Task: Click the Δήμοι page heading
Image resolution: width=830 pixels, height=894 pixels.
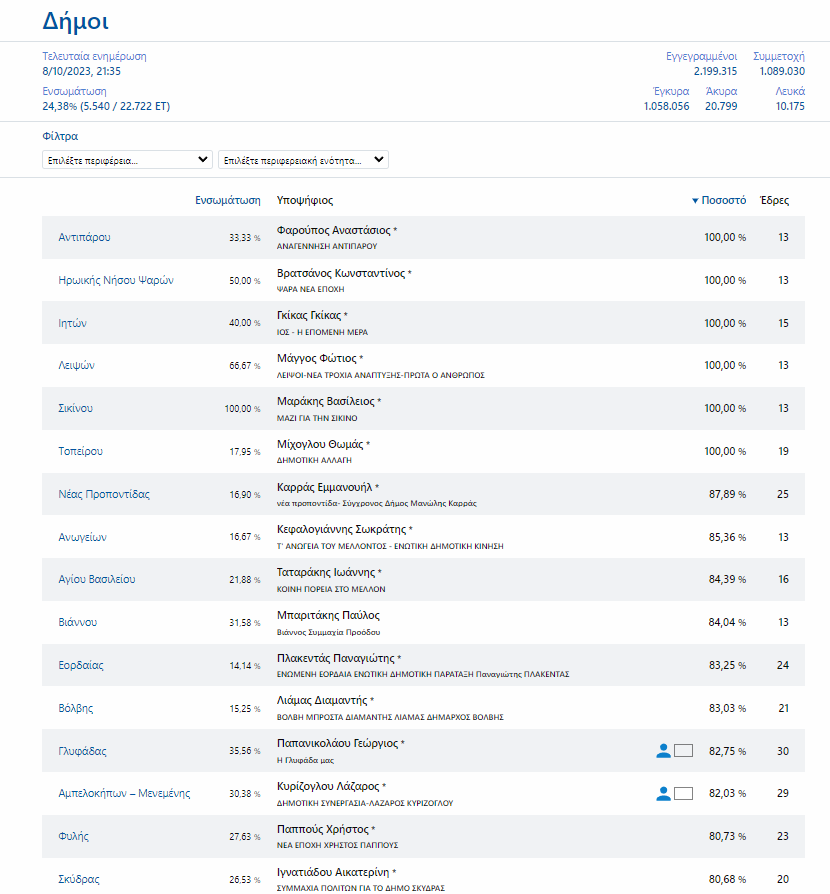Action: 76,21
